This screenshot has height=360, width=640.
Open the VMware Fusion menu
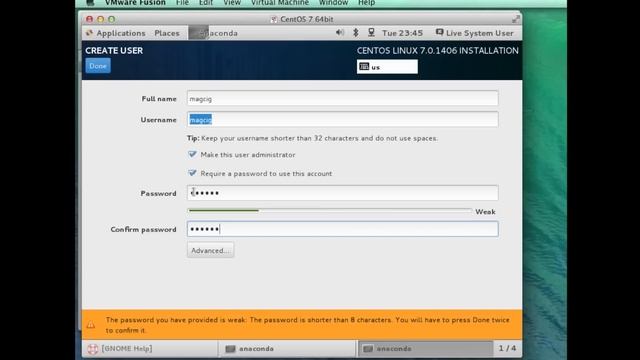pos(135,3)
